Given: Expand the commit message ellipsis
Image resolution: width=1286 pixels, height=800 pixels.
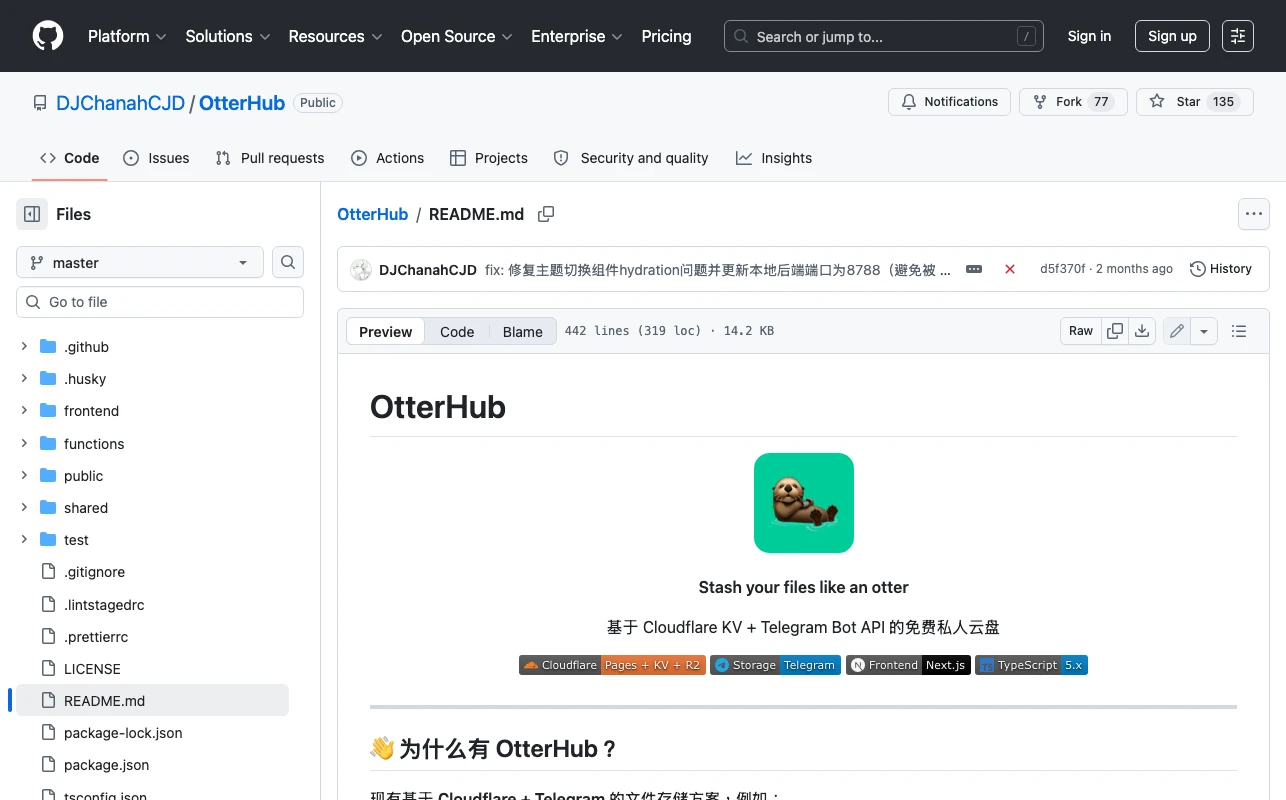Looking at the screenshot, I should 974,269.
